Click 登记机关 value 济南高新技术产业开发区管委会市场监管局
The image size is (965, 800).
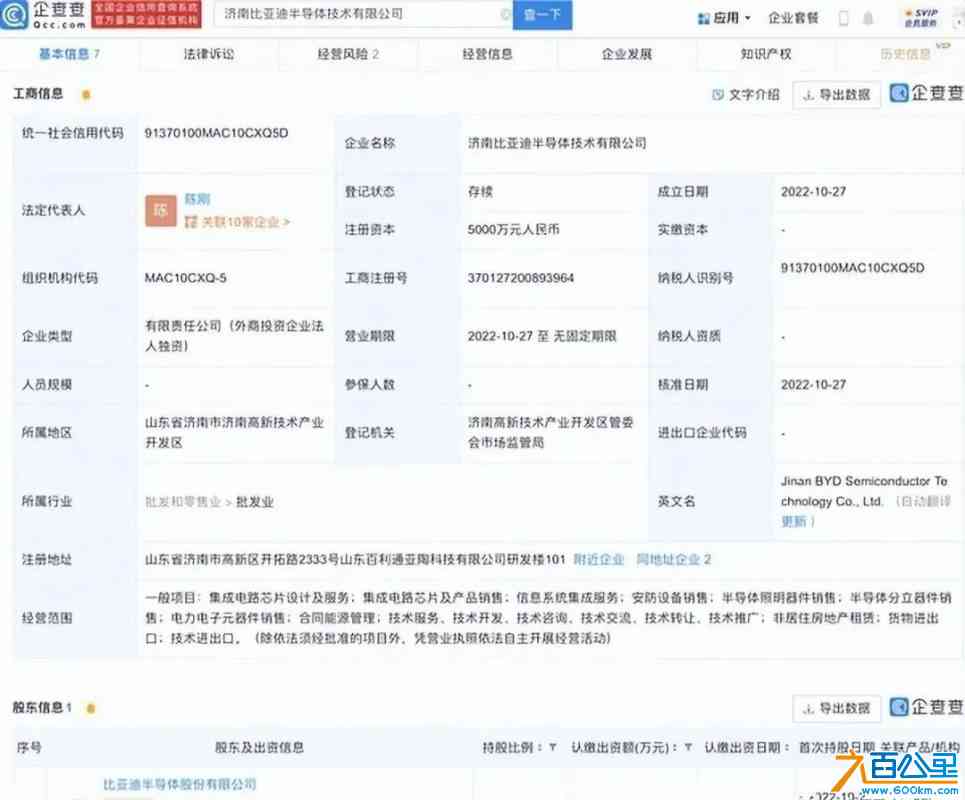550,433
